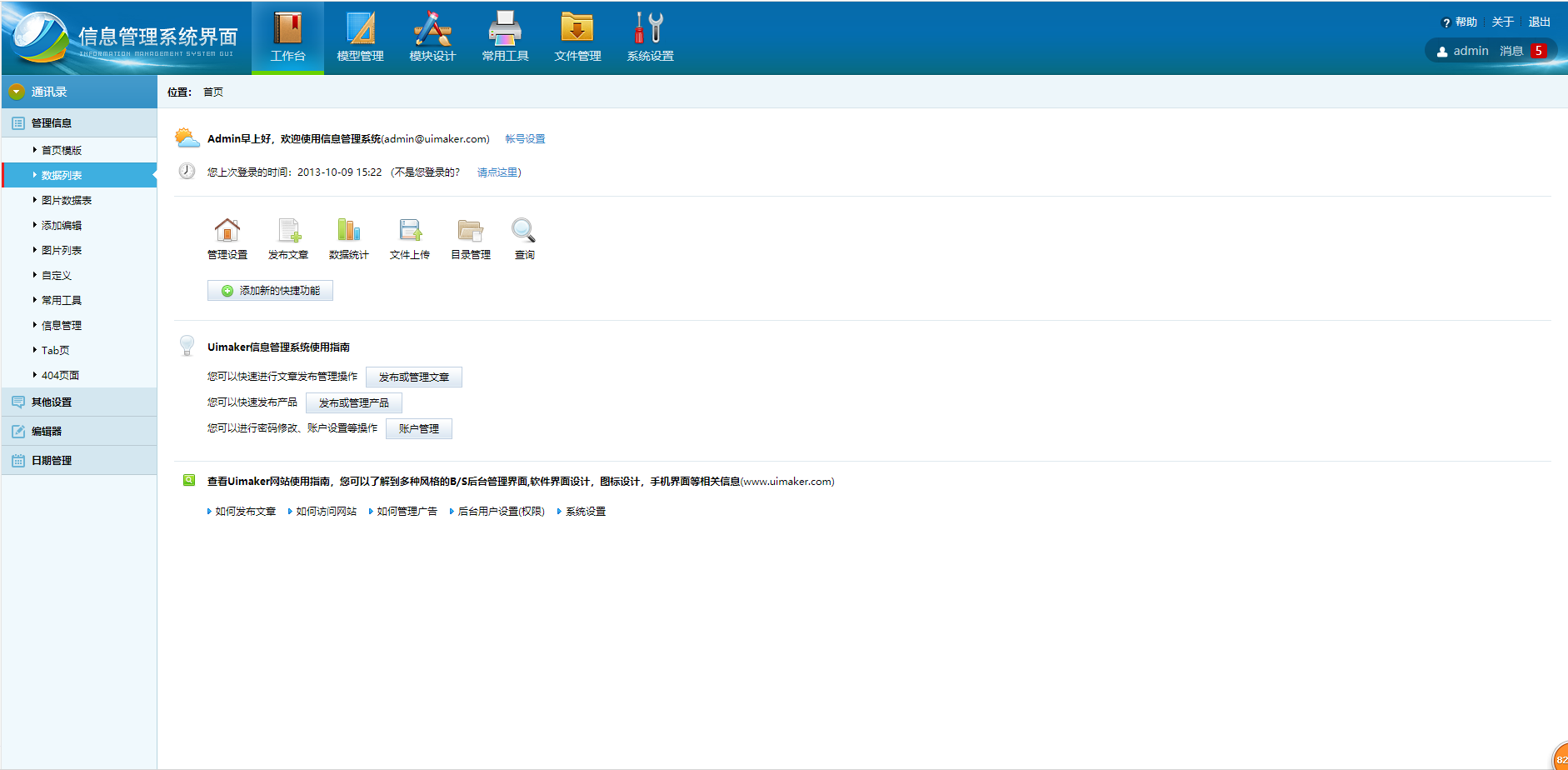The image size is (1568, 770).
Task: Open the 工作台 workbench icon
Action: point(287,28)
